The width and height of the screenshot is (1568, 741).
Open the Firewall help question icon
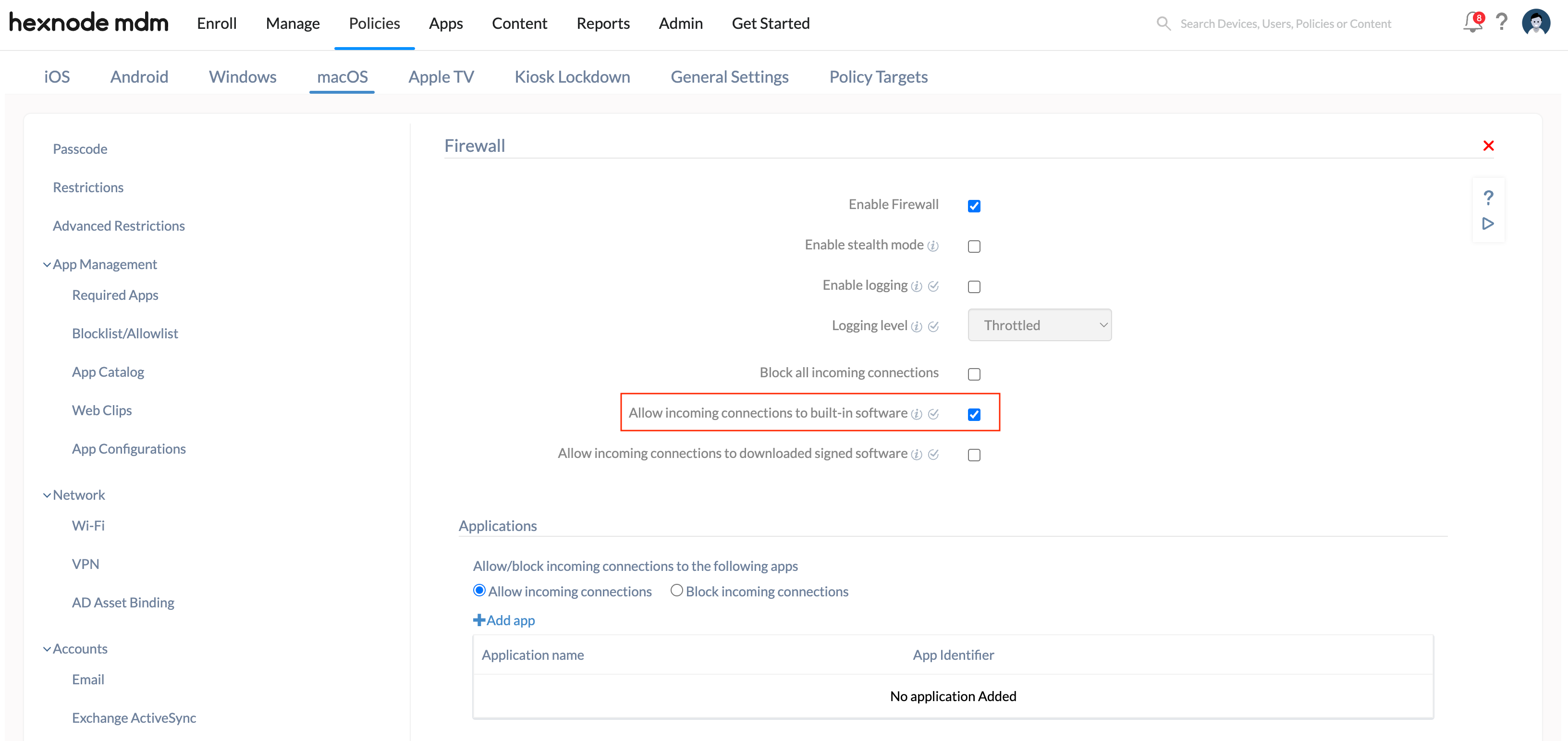(1488, 198)
